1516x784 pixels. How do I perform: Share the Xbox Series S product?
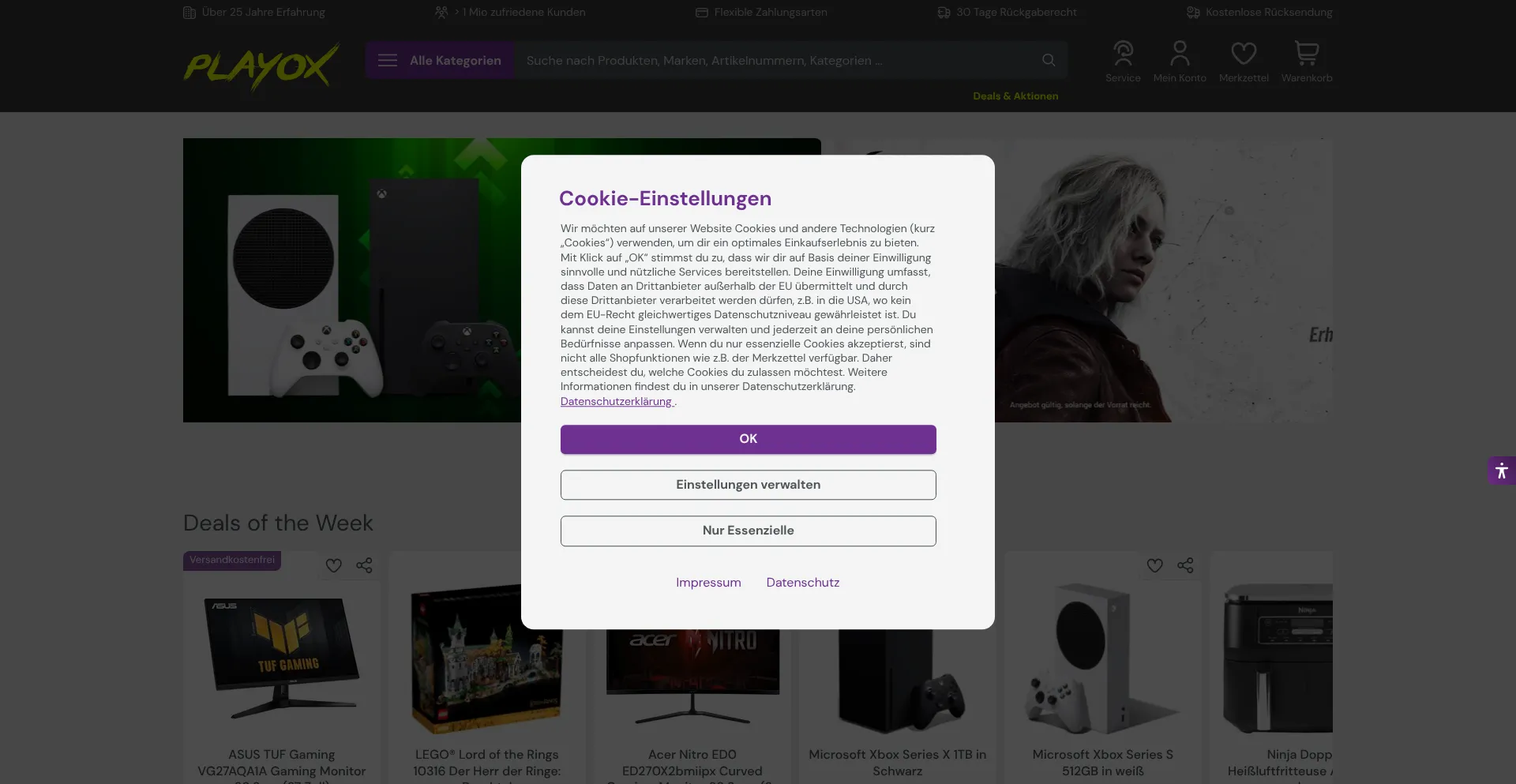1185,565
